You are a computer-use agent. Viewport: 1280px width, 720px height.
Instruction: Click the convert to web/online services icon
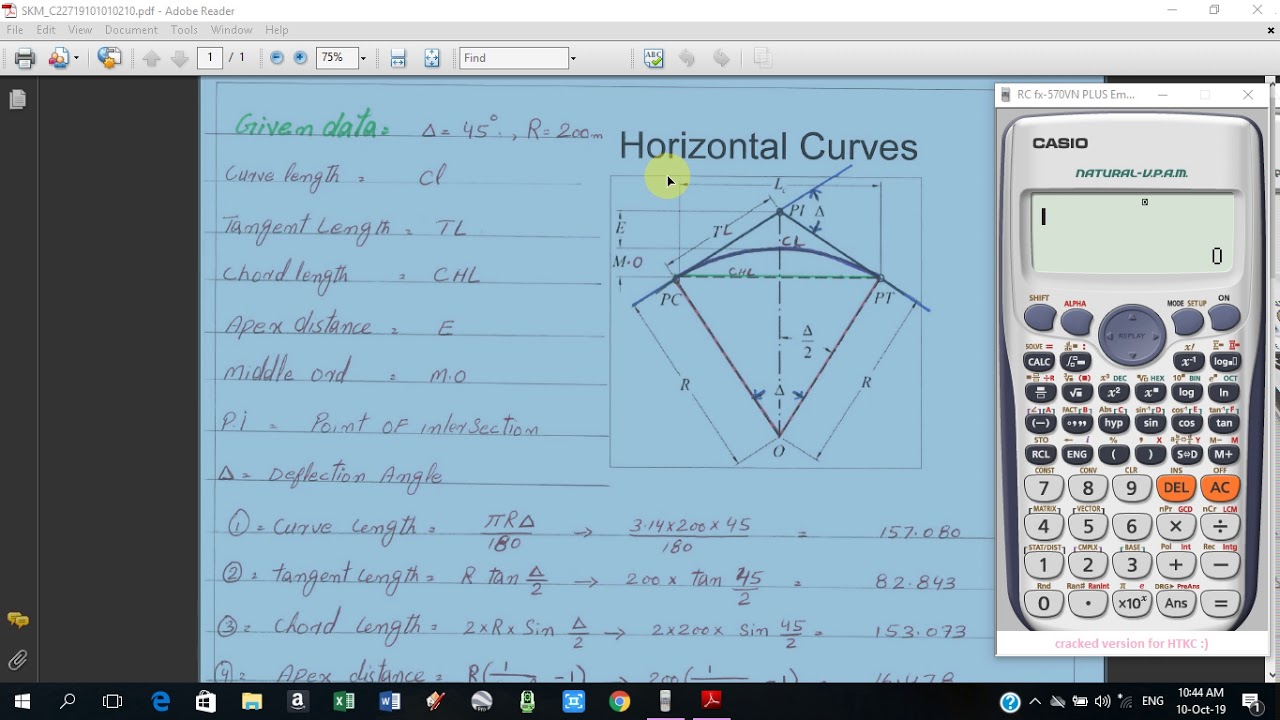(109, 58)
